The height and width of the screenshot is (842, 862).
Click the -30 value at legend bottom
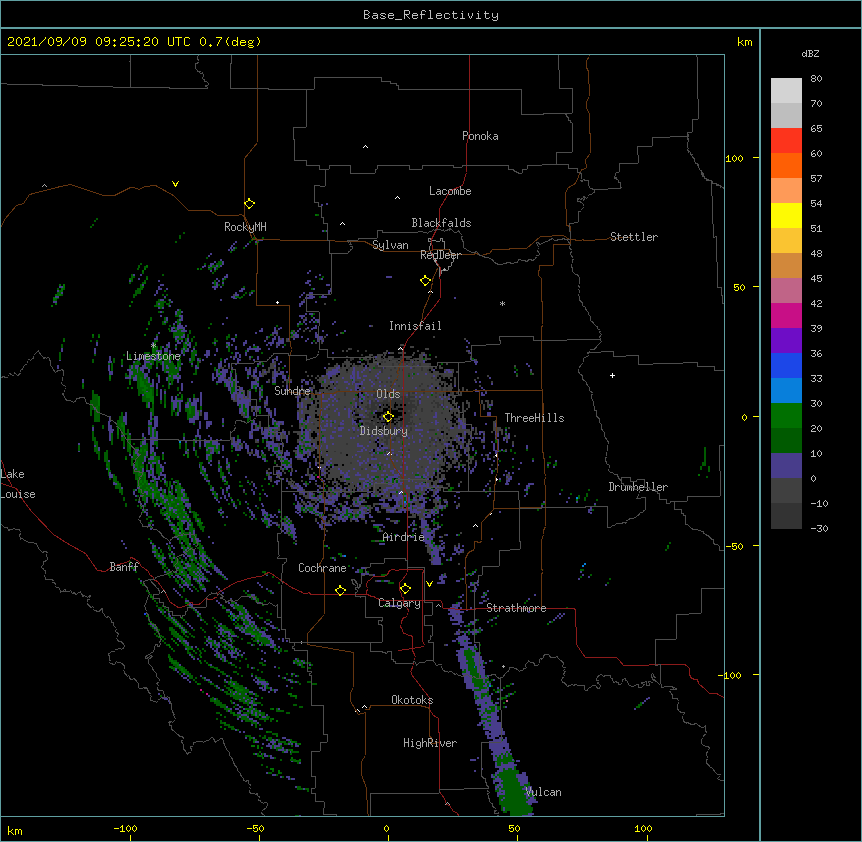pyautogui.click(x=819, y=528)
